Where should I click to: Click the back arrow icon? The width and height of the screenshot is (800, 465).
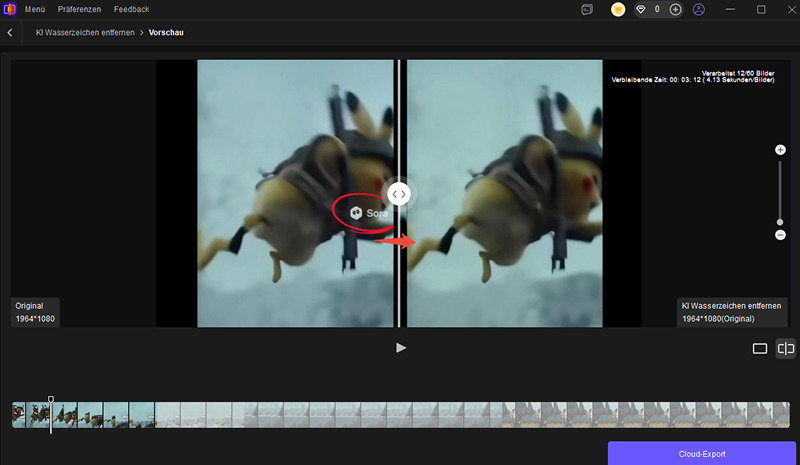coord(10,33)
